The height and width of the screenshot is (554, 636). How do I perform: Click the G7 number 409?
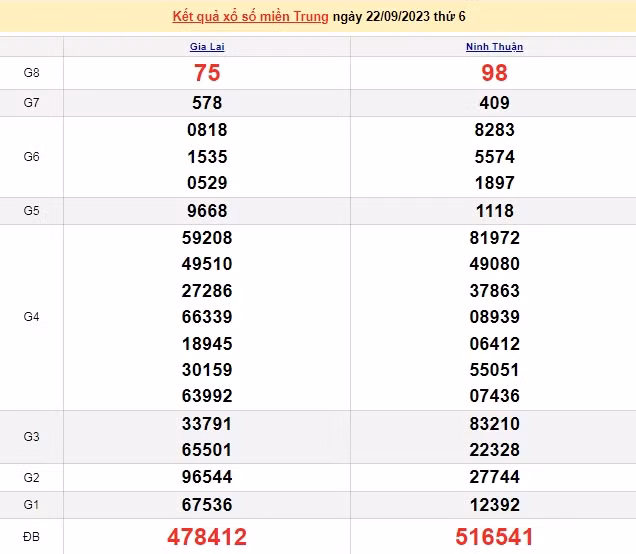494,103
